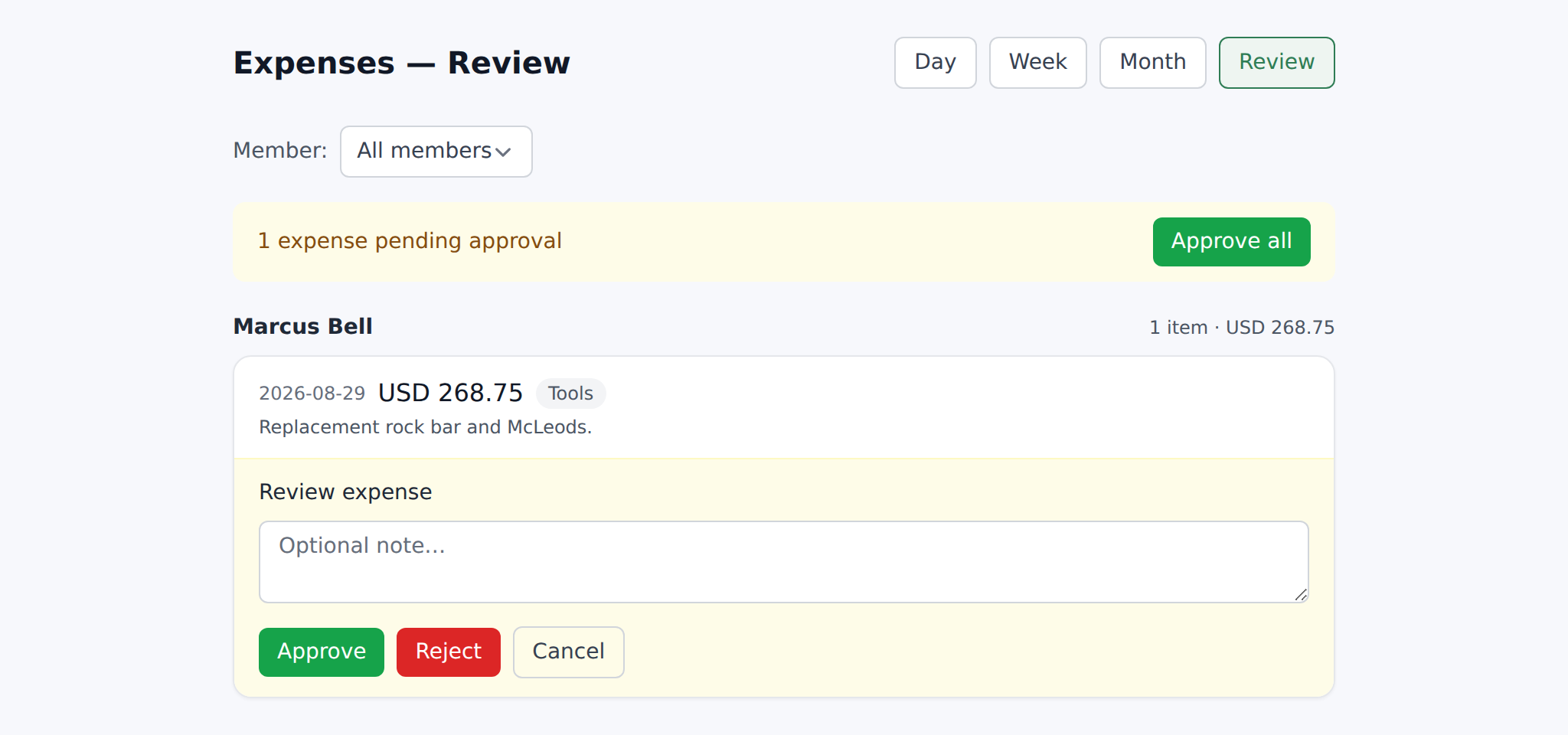The height and width of the screenshot is (735, 1568).
Task: Click the Approve all button
Action: 1231,242
